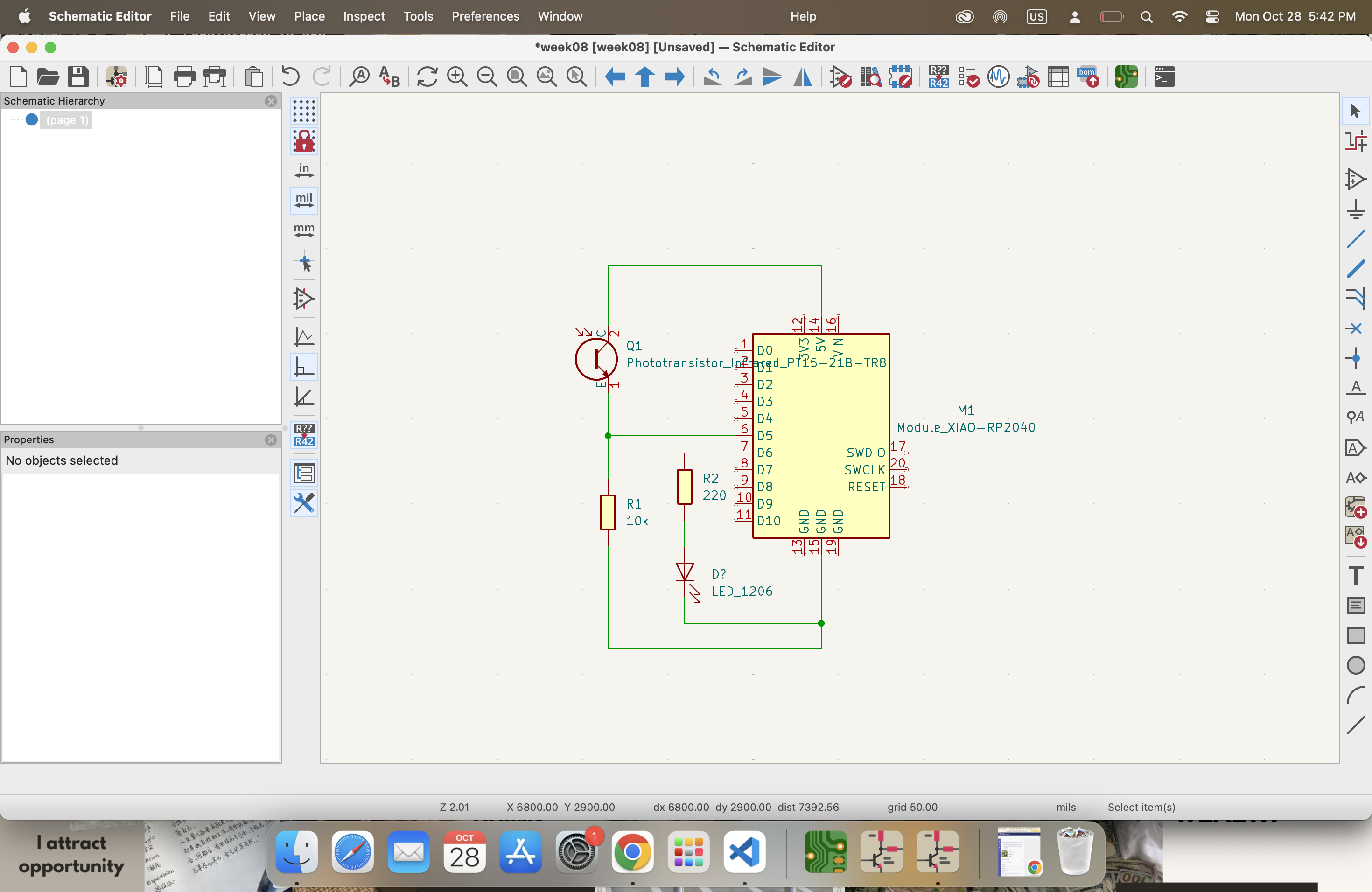This screenshot has height=892, width=1372.
Task: Zoom in on the schematic
Action: pyautogui.click(x=457, y=77)
